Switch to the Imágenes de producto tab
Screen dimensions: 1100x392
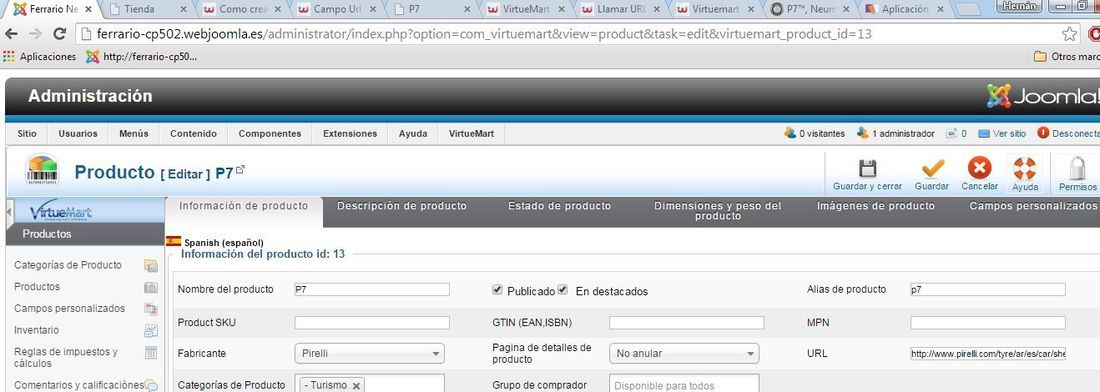click(x=876, y=206)
